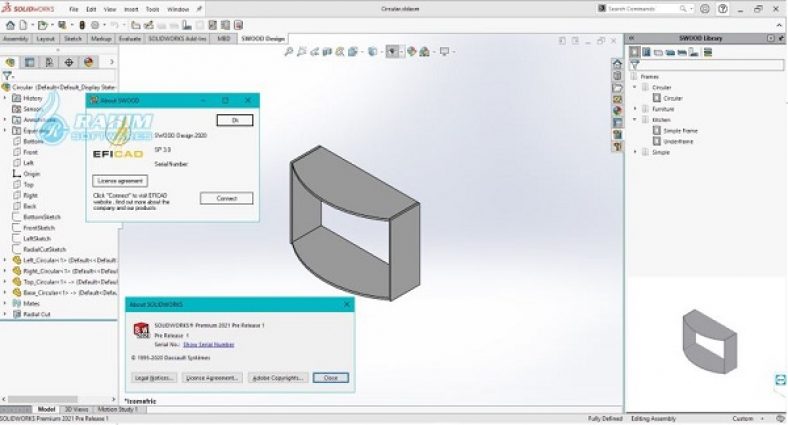Click the Search Commands input field
This screenshot has height=425, width=788.
[642, 9]
